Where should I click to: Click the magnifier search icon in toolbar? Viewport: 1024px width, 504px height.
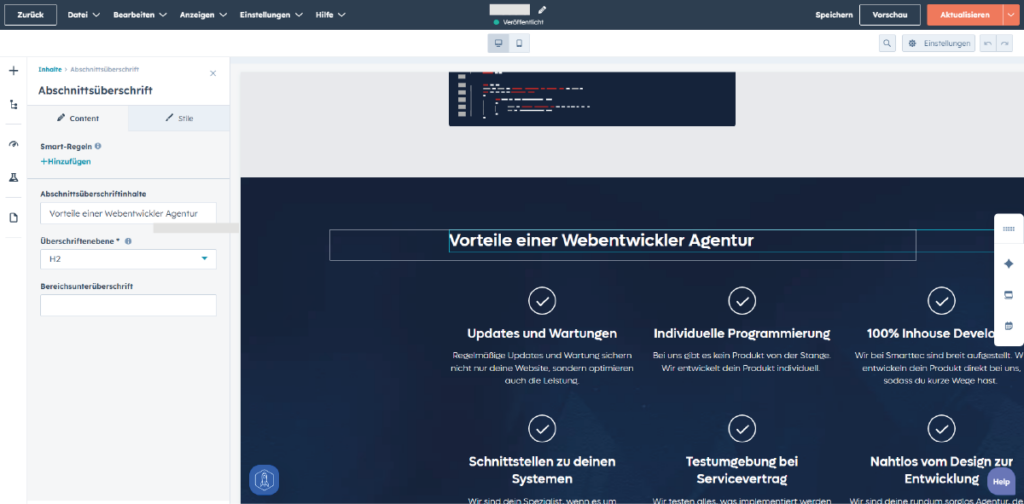[887, 43]
